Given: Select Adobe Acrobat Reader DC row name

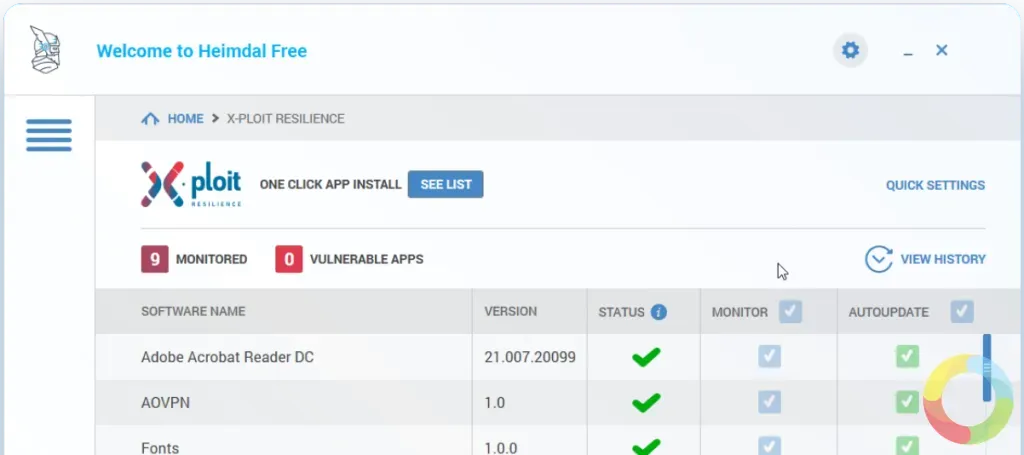Looking at the screenshot, I should coord(227,357).
